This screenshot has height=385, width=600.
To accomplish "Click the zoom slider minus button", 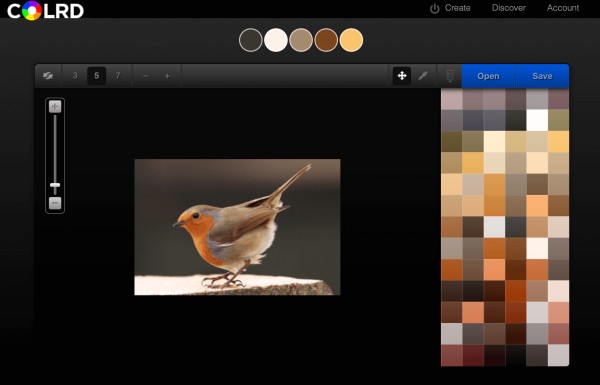I will click(x=55, y=203).
